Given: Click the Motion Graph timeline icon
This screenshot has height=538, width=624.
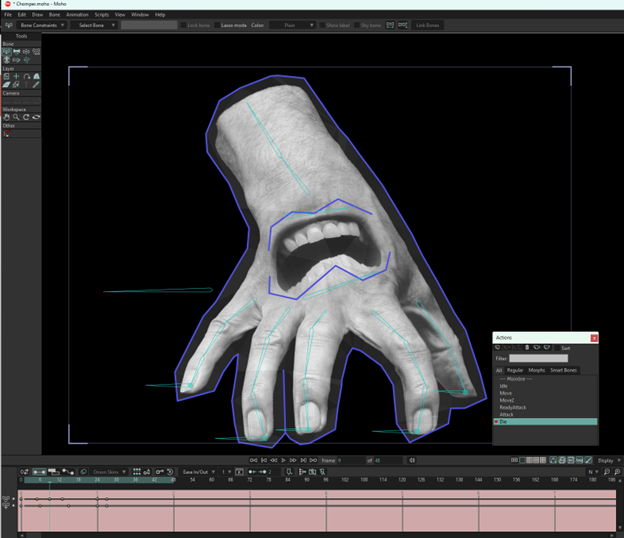Looking at the screenshot, I should [68, 472].
